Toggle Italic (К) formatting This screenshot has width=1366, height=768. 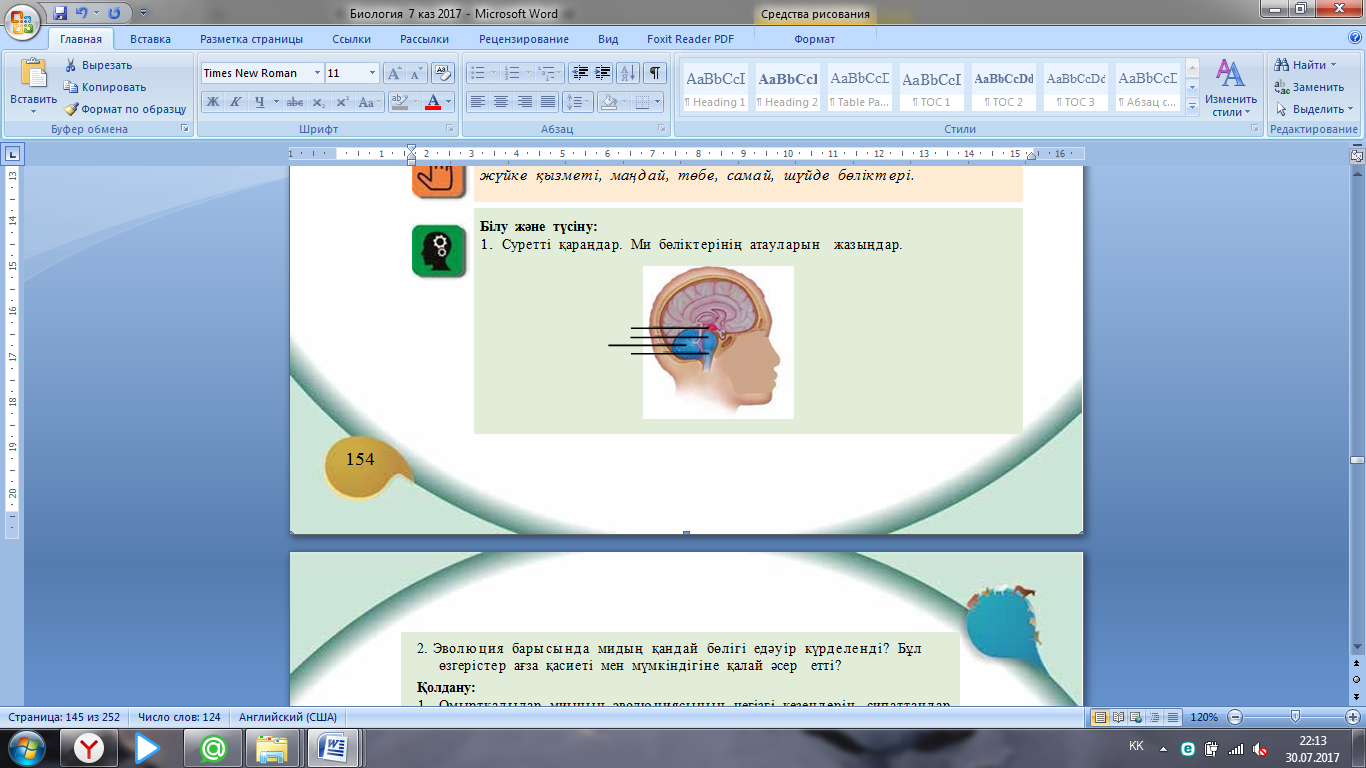[x=236, y=102]
